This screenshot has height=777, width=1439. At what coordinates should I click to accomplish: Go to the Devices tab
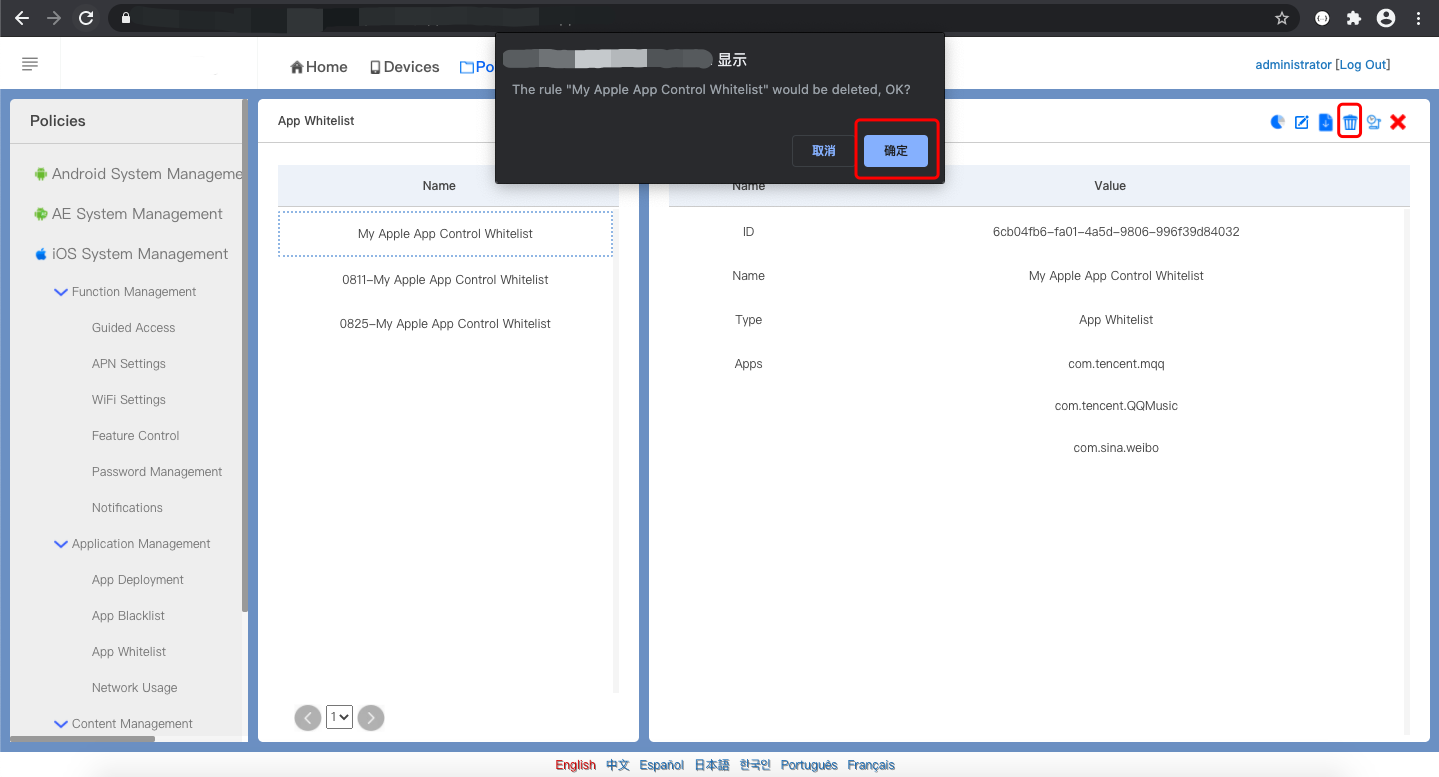pos(404,67)
